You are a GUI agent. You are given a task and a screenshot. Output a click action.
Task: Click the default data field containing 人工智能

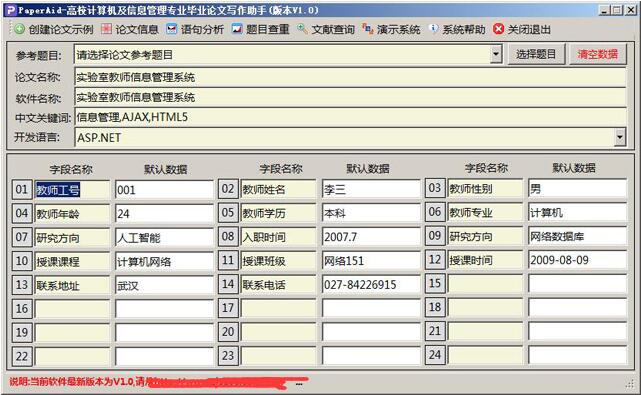click(164, 237)
